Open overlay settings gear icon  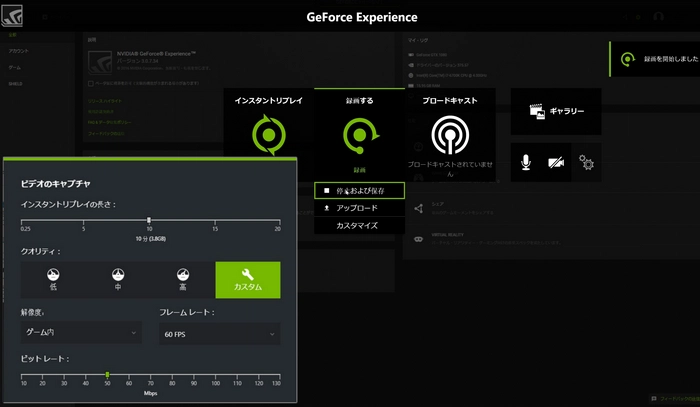[587, 163]
